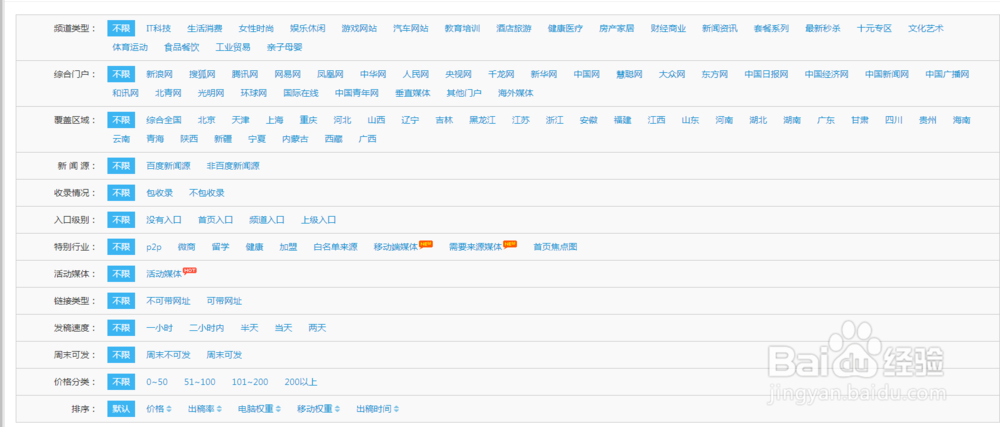1000x427 pixels.
Task: Filter portals by 新浪网
Action: pyautogui.click(x=159, y=75)
